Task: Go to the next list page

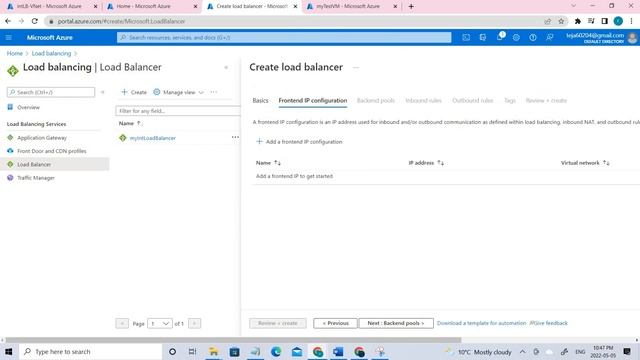Action: coord(194,324)
